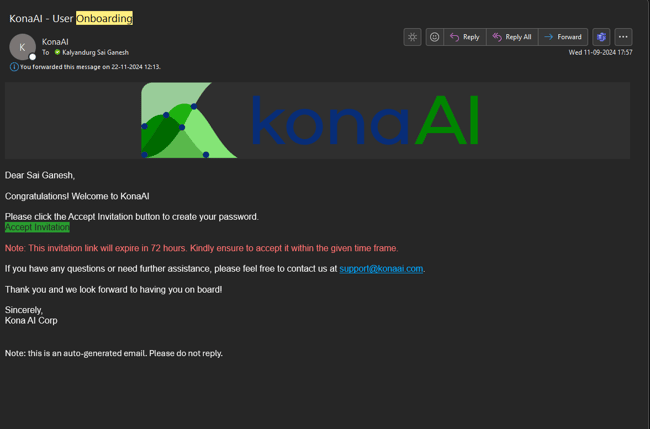650x429 pixels.
Task: Click the auto-generated email note
Action: click(x=114, y=354)
